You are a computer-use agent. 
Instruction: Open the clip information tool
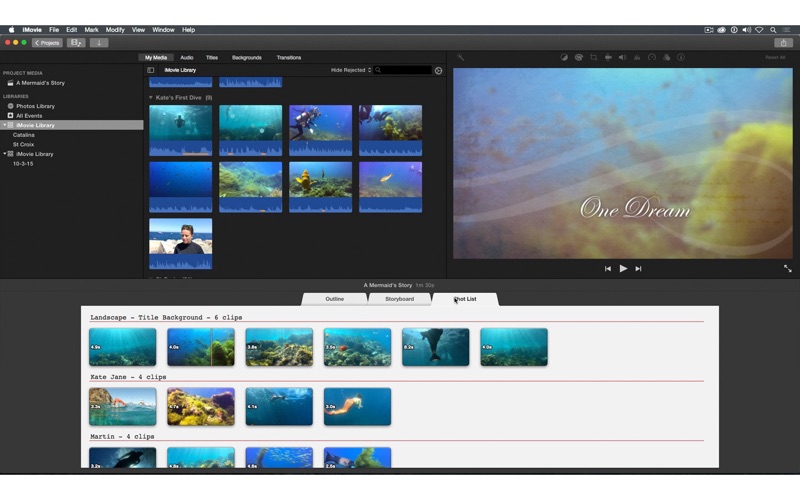[x=681, y=57]
